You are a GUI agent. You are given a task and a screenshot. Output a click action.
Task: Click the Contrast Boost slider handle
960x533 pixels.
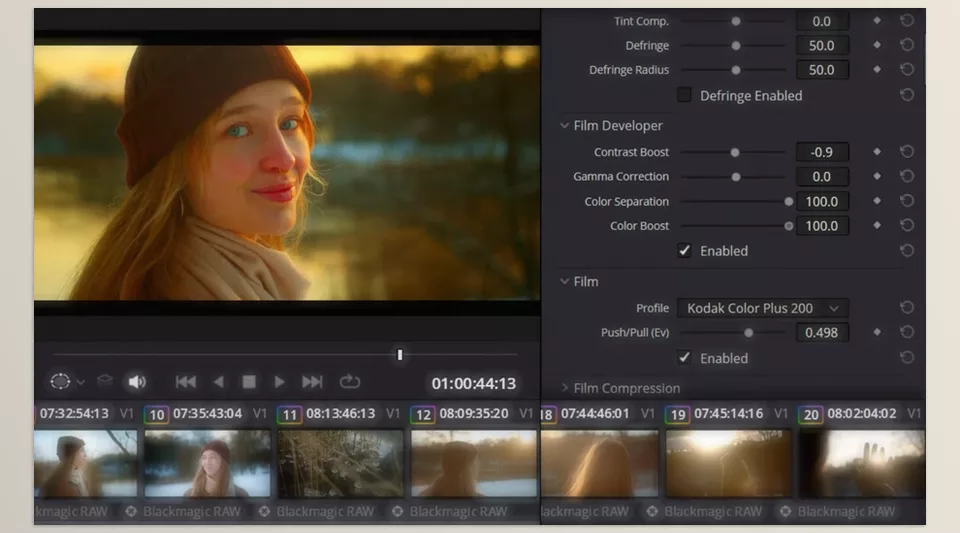click(x=735, y=152)
